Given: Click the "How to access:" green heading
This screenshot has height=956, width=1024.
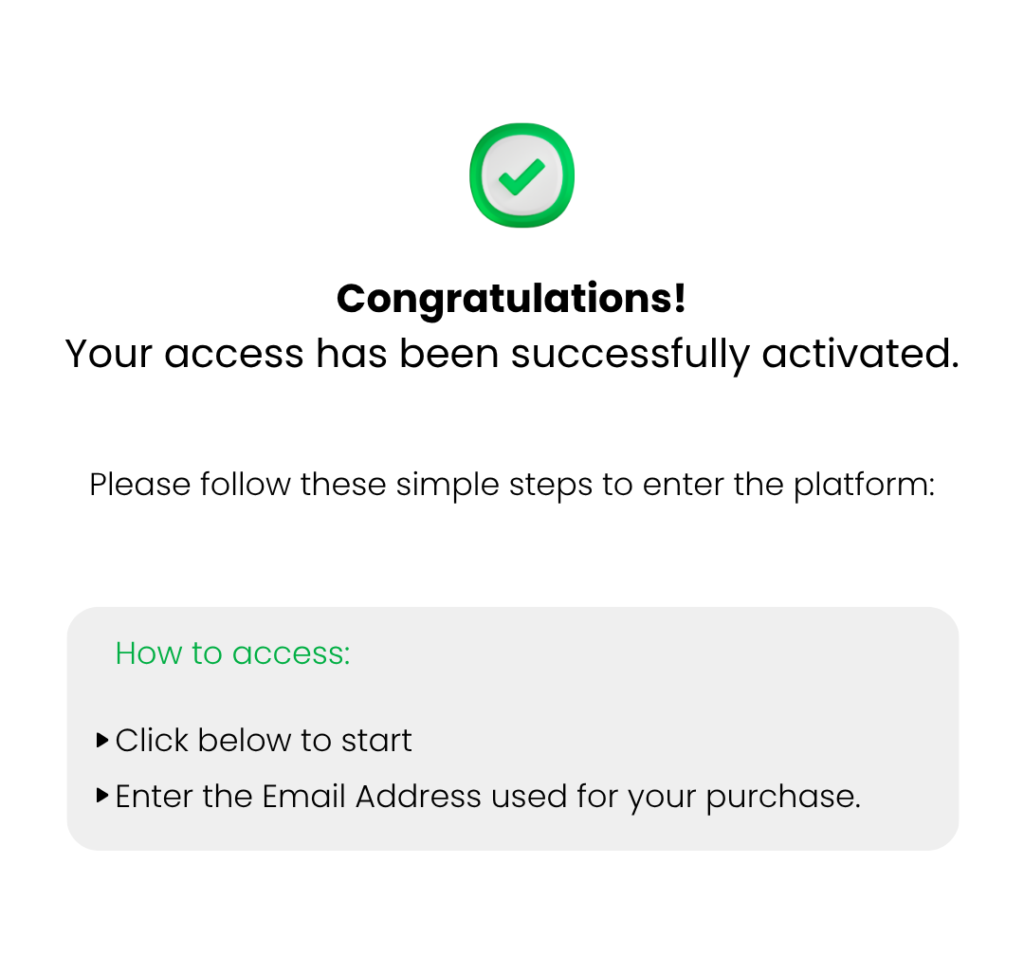Looking at the screenshot, I should pos(233,653).
